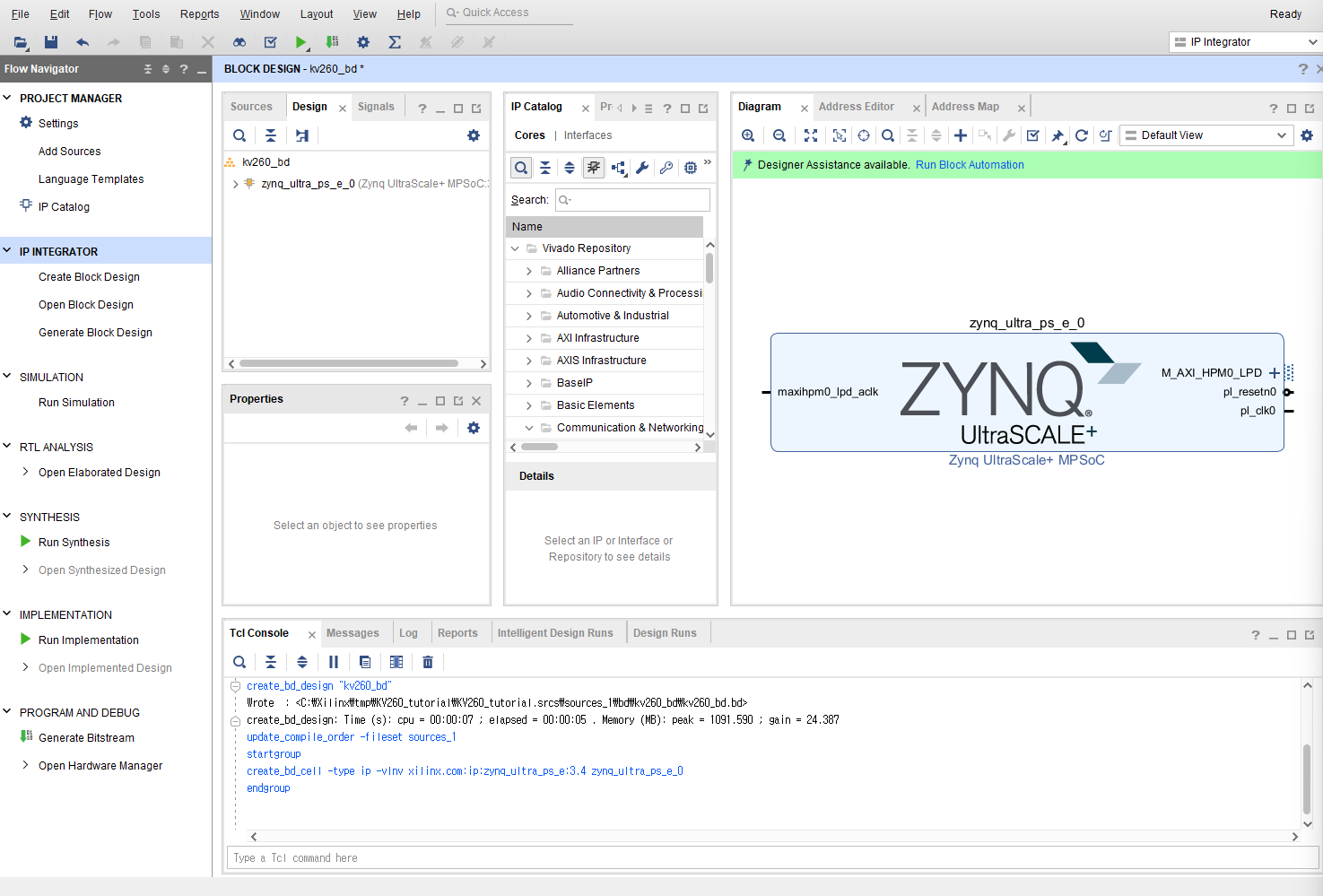
Task: Open Settings gear in main toolbar
Action: point(363,42)
